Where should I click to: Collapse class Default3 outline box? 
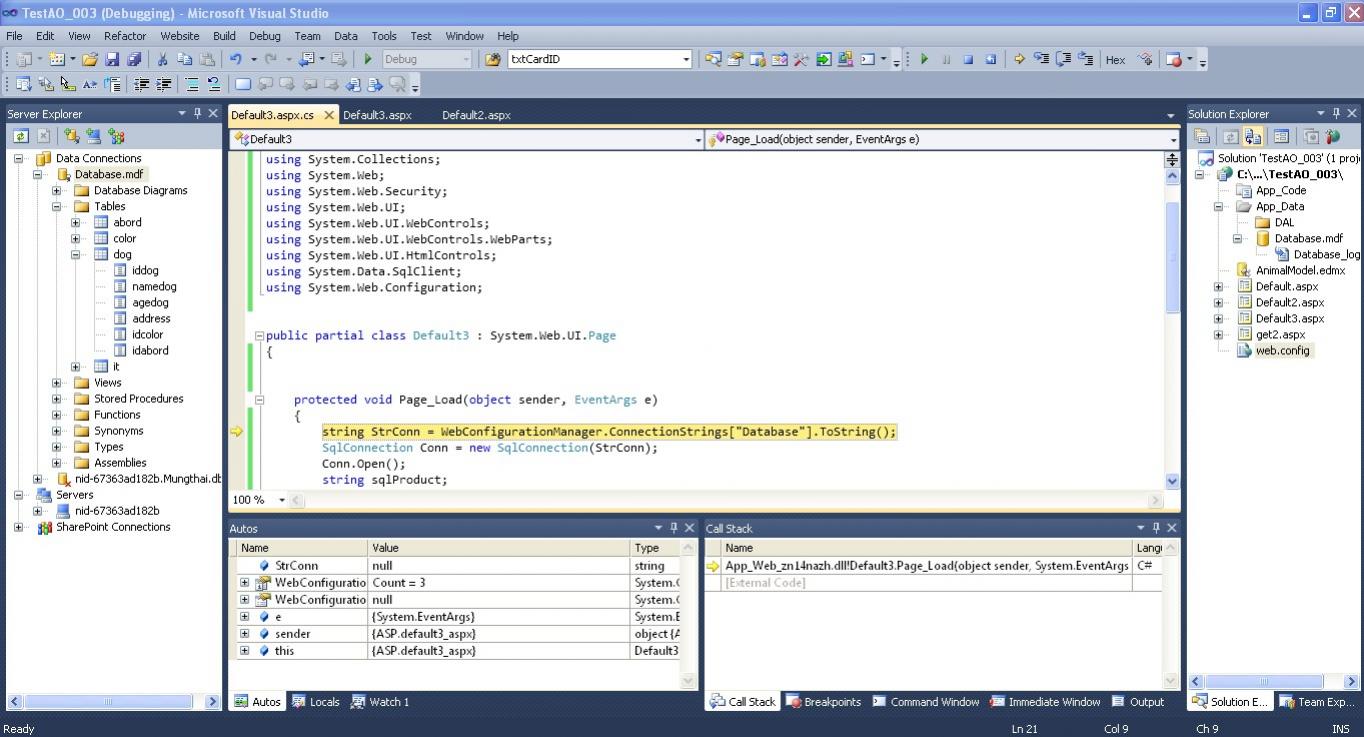tap(260, 335)
